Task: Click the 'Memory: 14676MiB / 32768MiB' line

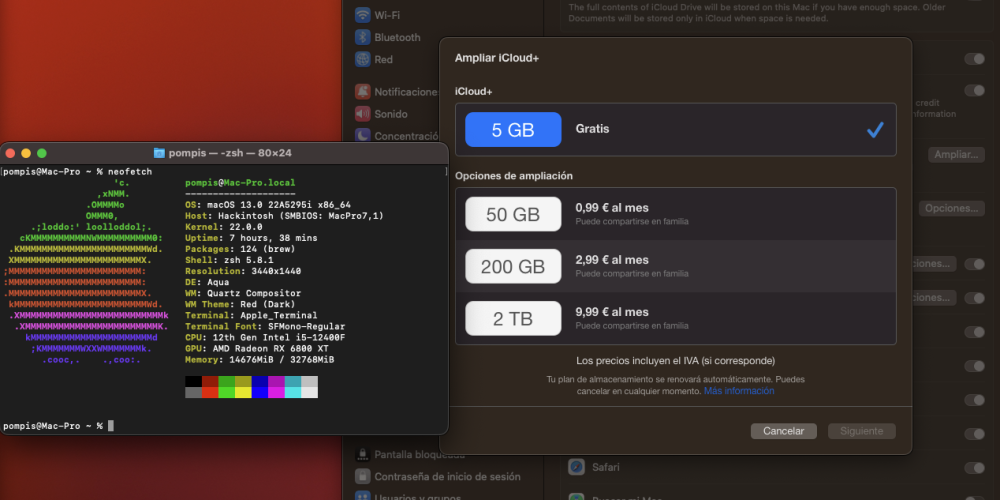Action: tap(260, 360)
